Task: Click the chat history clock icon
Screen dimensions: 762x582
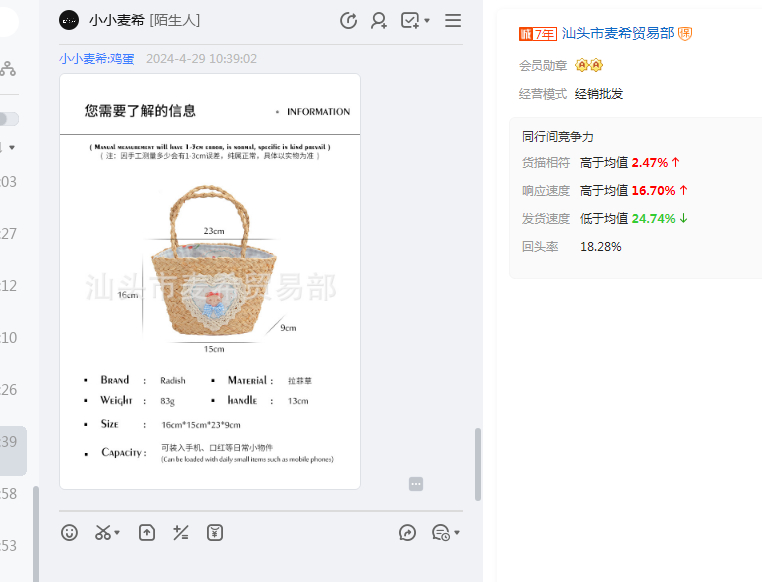Action: [x=348, y=20]
